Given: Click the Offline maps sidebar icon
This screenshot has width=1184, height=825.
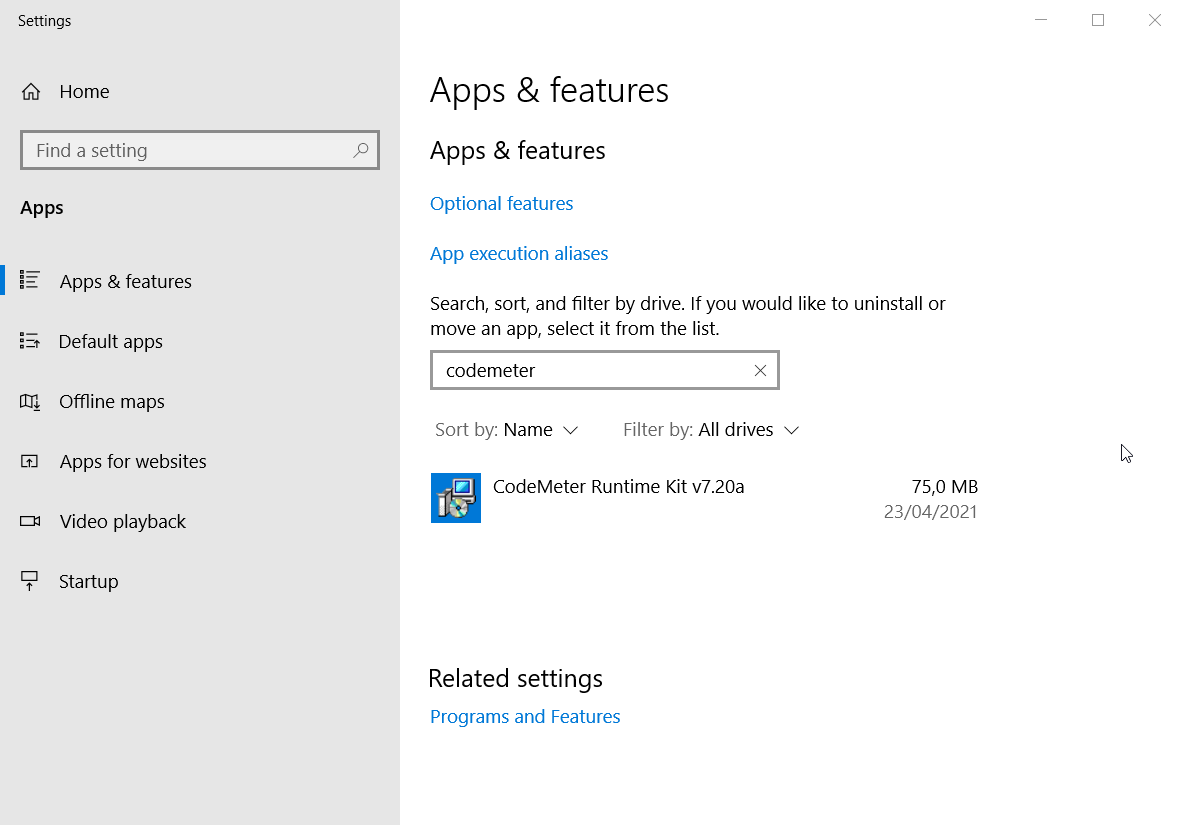Looking at the screenshot, I should [x=29, y=401].
